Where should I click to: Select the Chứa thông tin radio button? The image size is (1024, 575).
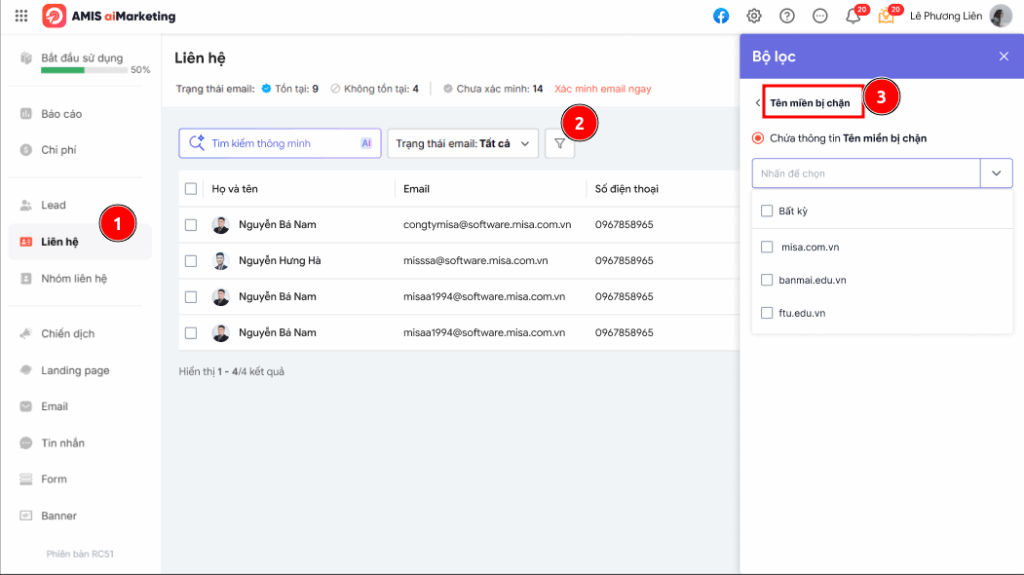[758, 138]
